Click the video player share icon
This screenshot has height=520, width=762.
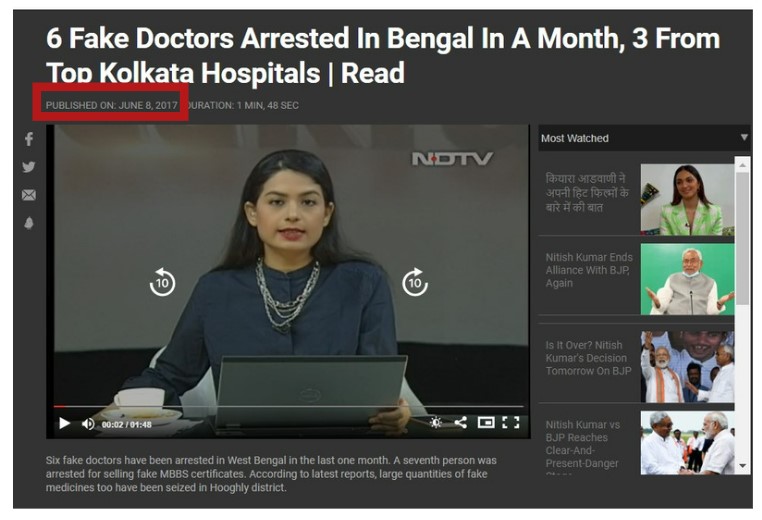pos(460,422)
